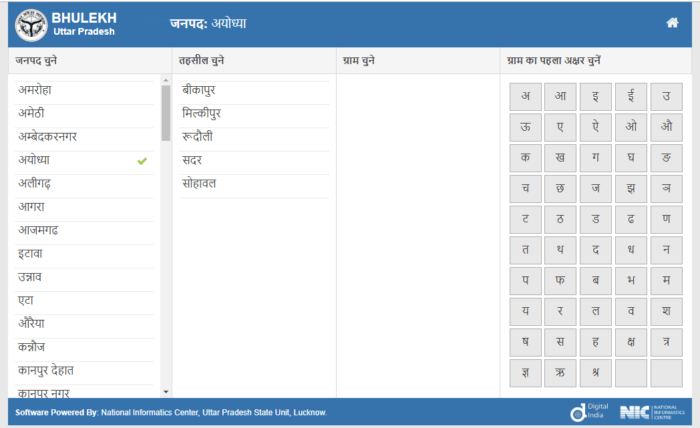Choose first letter प
The image size is (700, 428).
tap(525, 281)
